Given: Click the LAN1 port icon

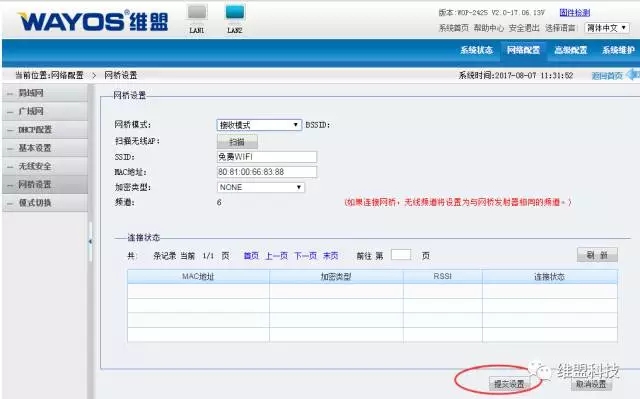Looking at the screenshot, I should click(197, 12).
